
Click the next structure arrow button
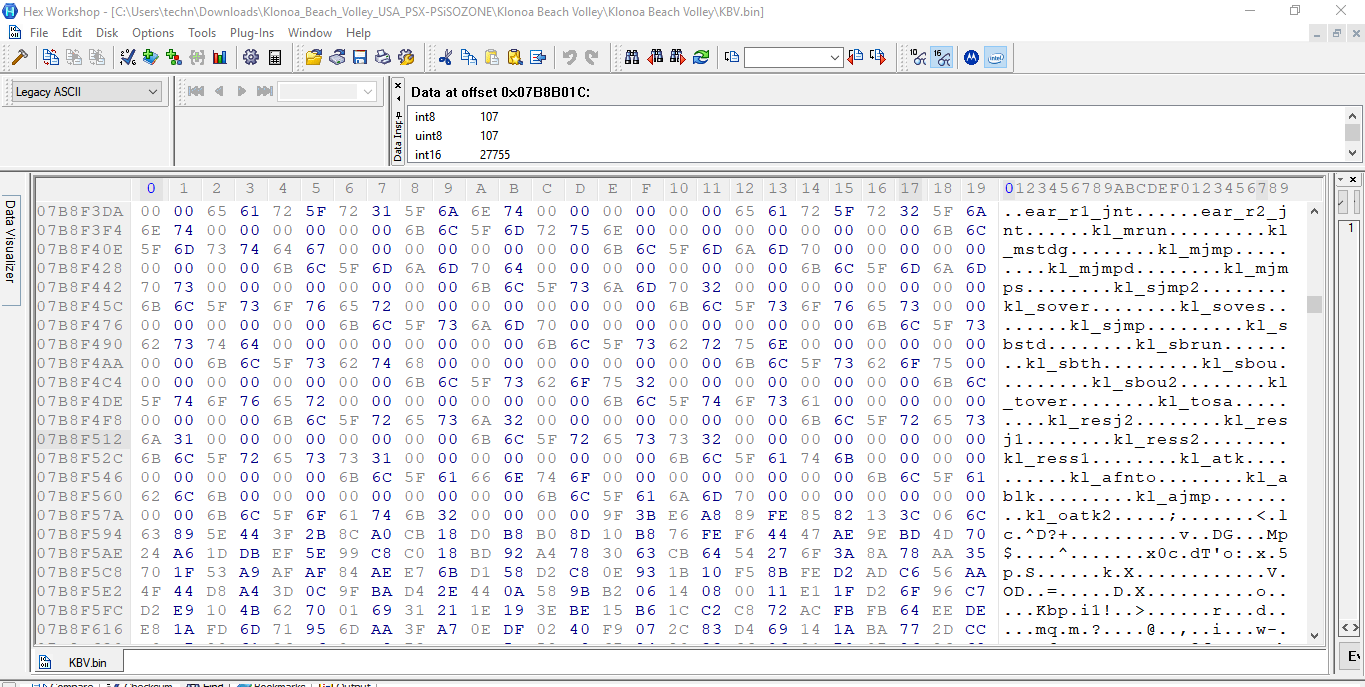(x=242, y=92)
